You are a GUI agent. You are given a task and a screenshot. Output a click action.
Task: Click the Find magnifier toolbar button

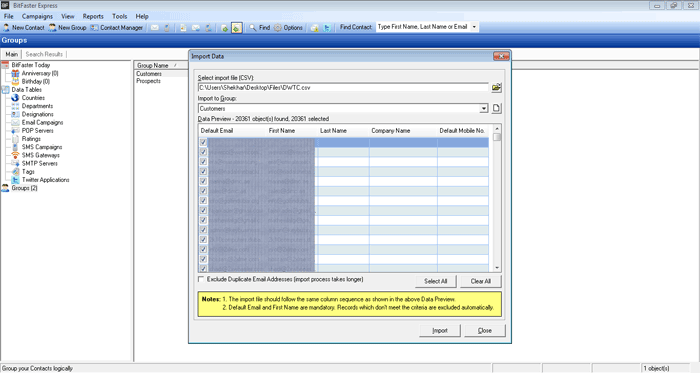tap(259, 28)
